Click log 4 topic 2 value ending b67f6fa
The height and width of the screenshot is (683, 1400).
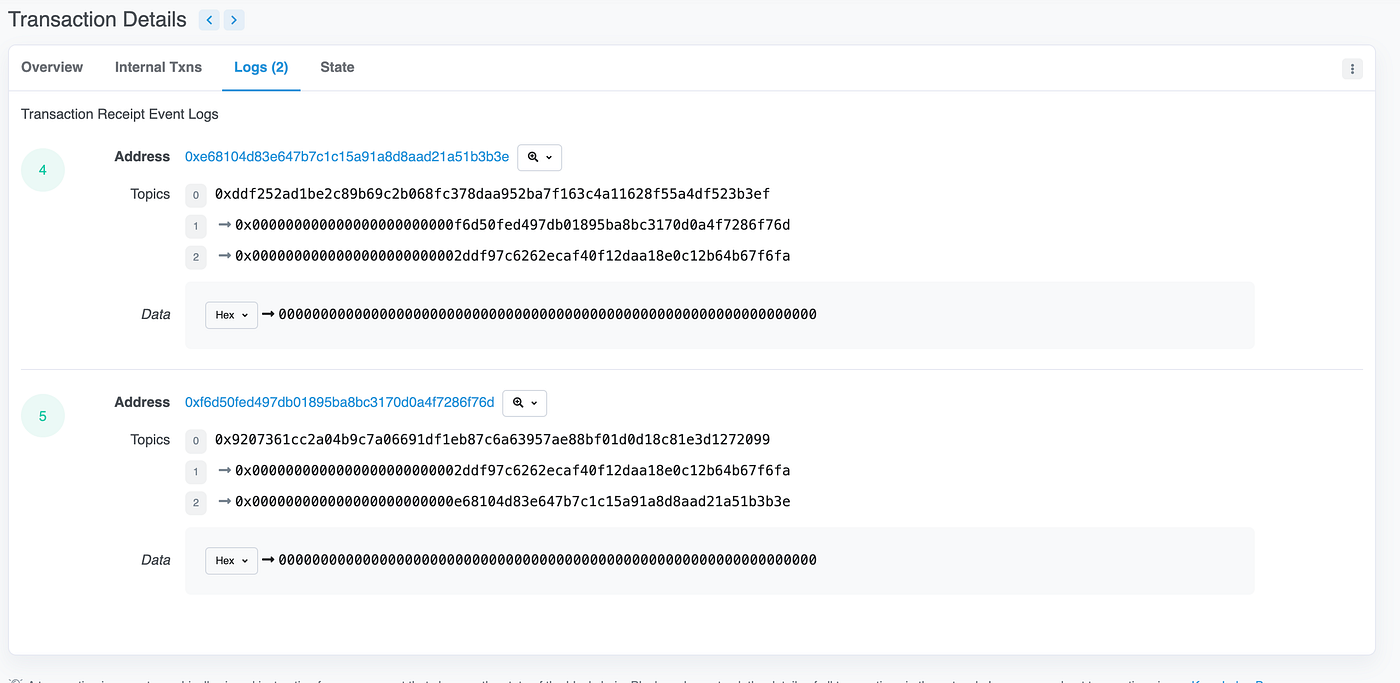[513, 256]
